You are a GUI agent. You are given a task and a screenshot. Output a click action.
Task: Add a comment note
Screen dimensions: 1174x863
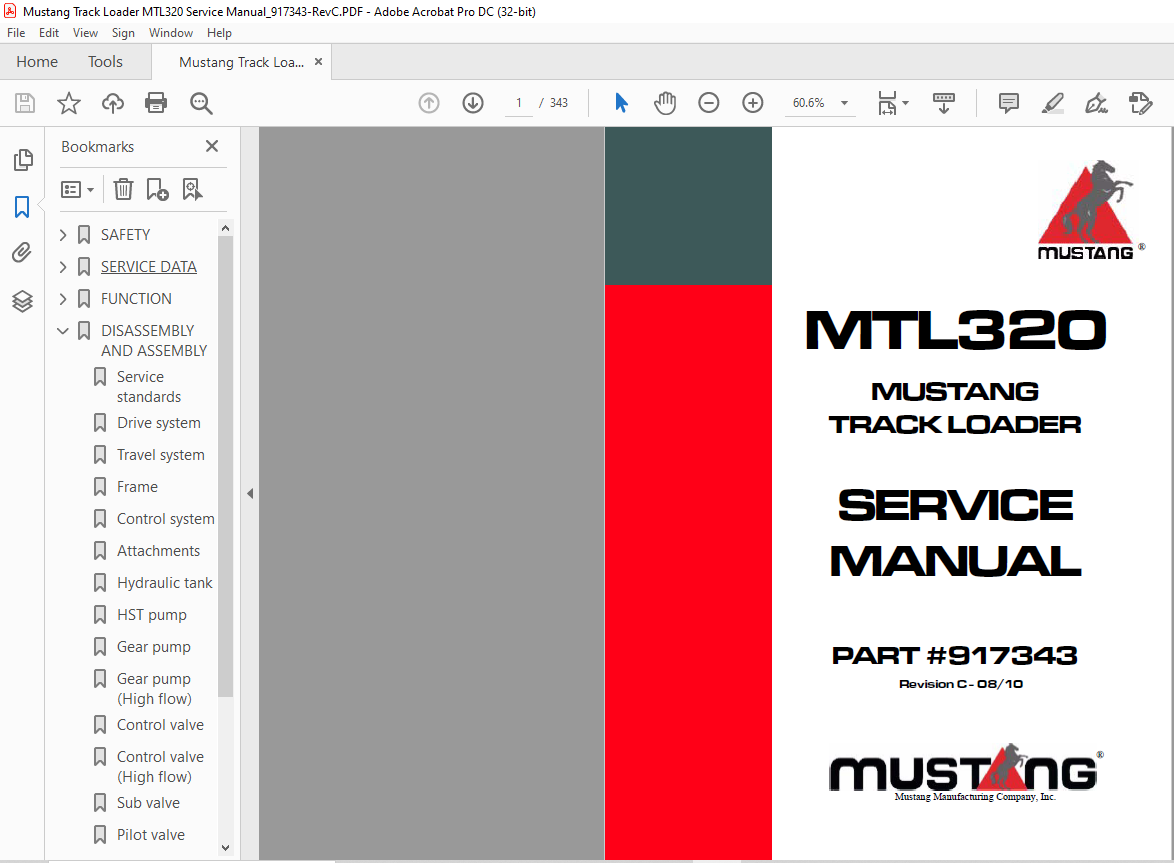click(1009, 103)
